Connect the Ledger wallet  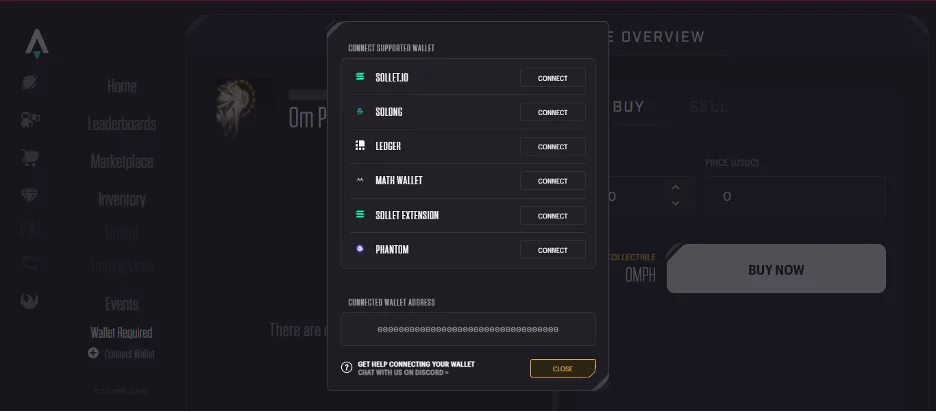point(553,146)
